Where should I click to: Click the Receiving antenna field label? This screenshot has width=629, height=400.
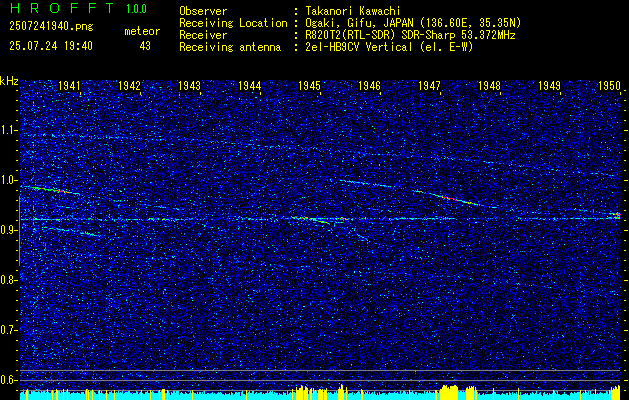(x=230, y=47)
